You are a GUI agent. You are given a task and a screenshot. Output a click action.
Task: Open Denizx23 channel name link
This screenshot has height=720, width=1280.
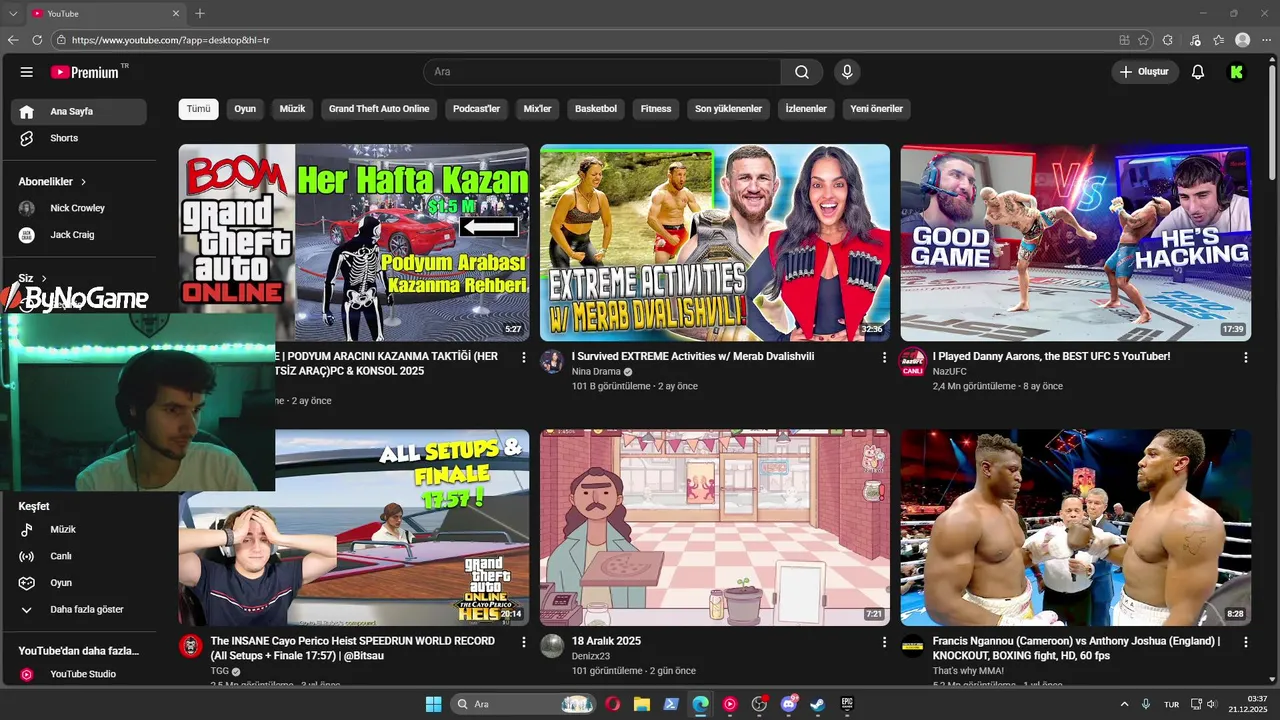click(591, 656)
